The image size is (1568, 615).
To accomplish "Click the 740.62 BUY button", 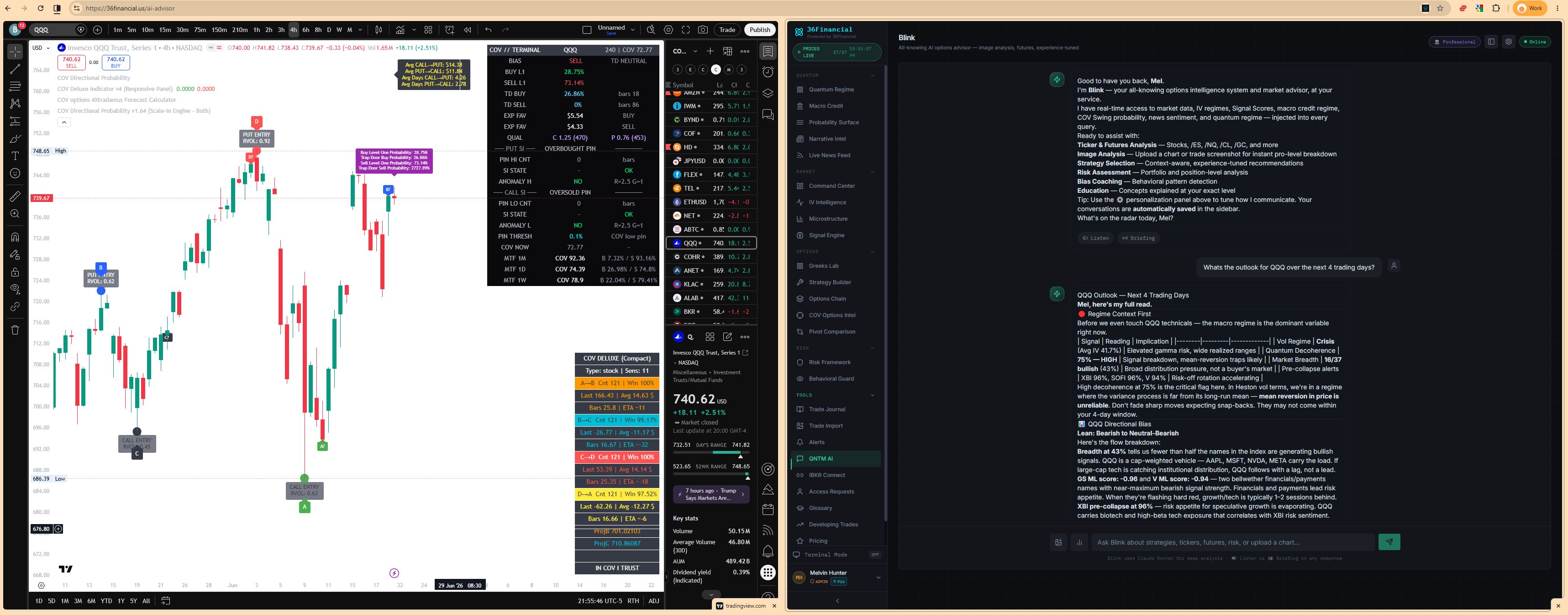I will point(116,62).
